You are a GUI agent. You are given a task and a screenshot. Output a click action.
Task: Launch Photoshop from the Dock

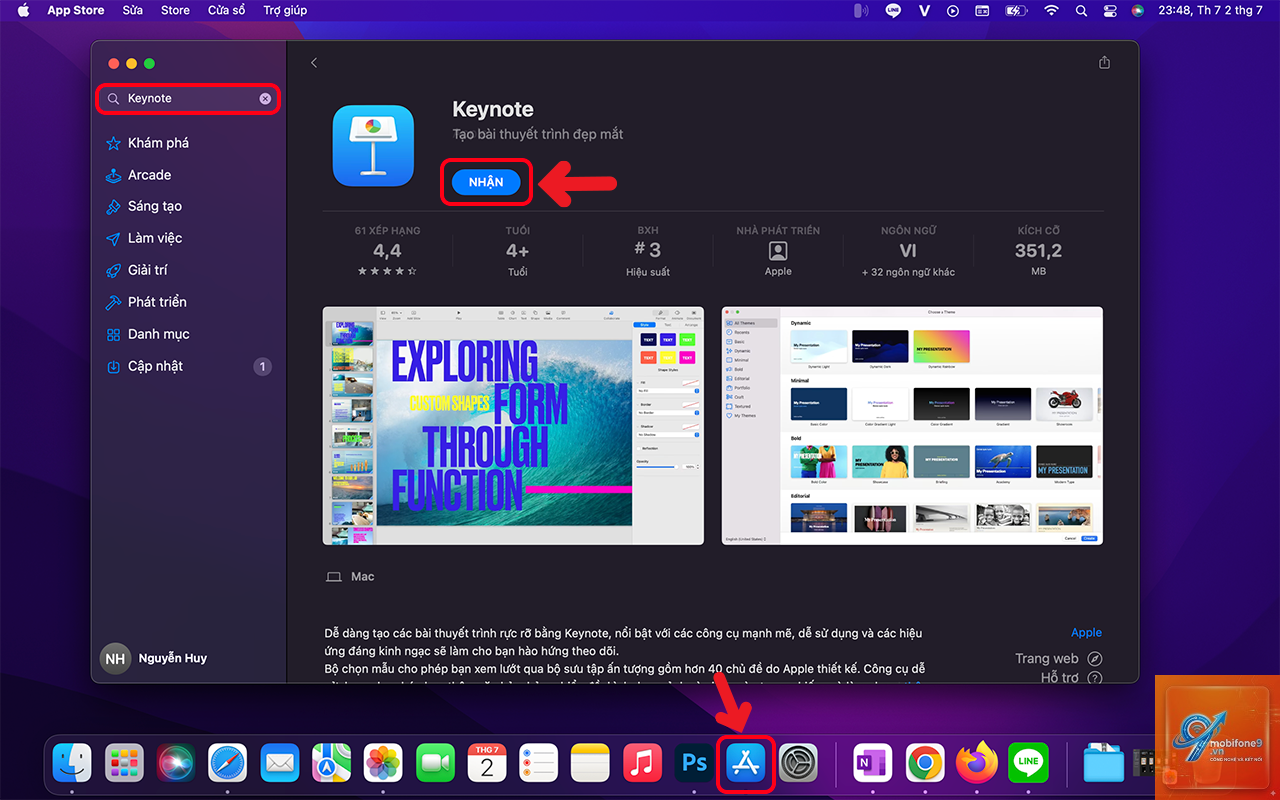tap(694, 764)
